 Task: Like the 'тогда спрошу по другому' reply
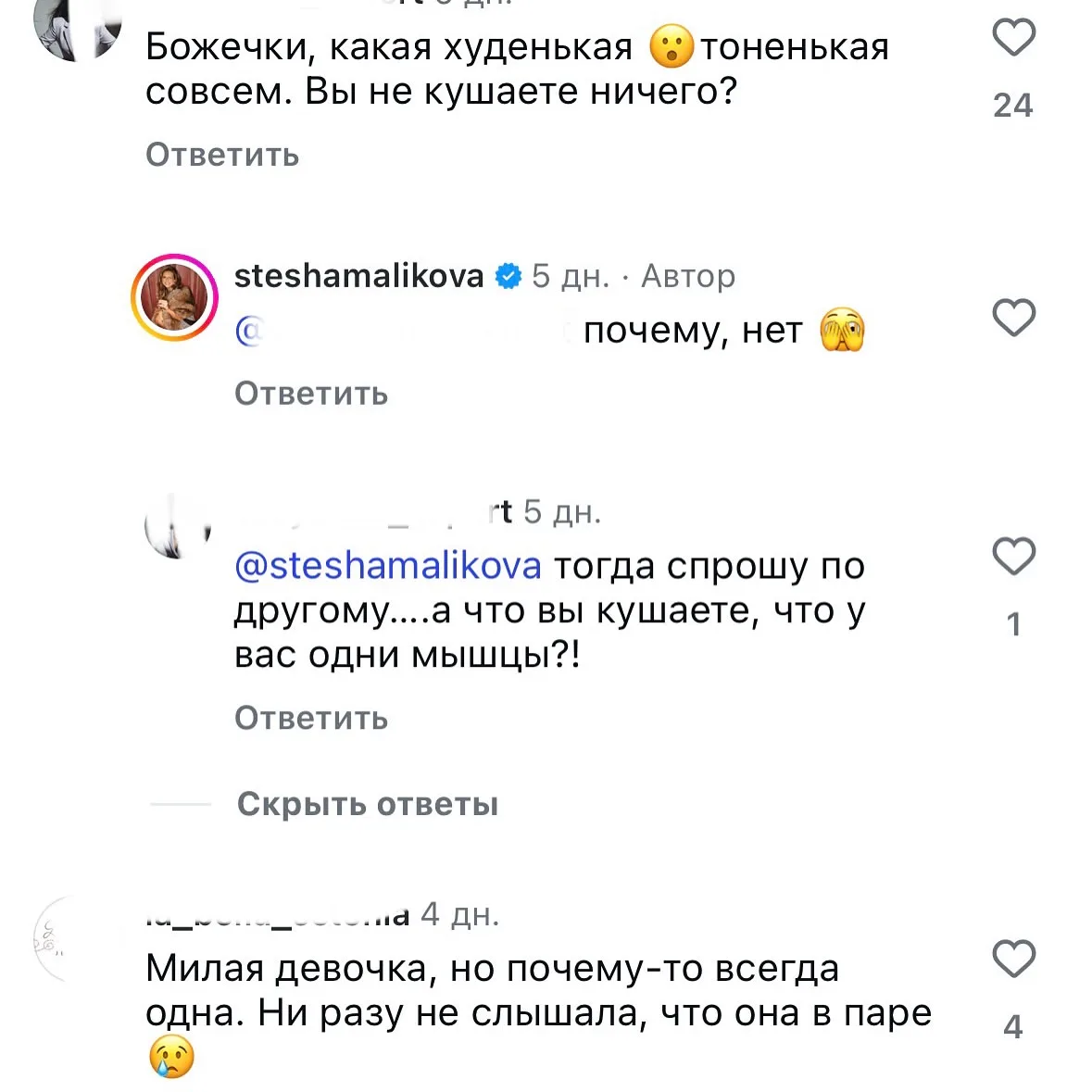click(x=1013, y=556)
